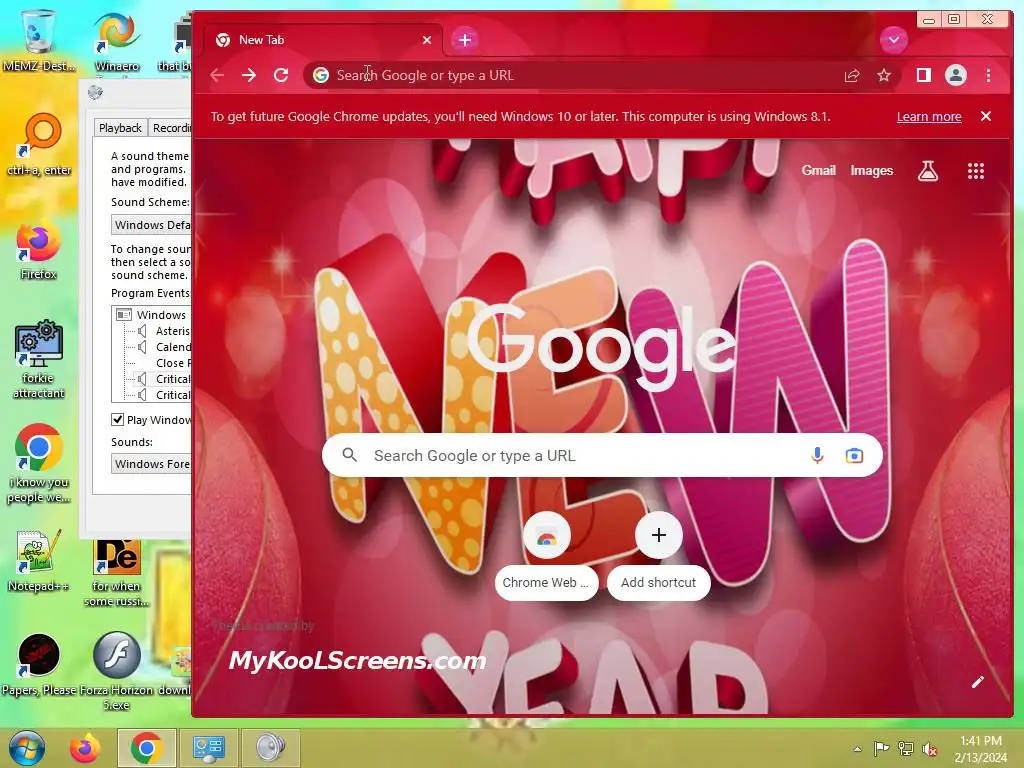1024x768 pixels.
Task: Toggle the Play Windows Startup sound checkbox
Action: [118, 420]
